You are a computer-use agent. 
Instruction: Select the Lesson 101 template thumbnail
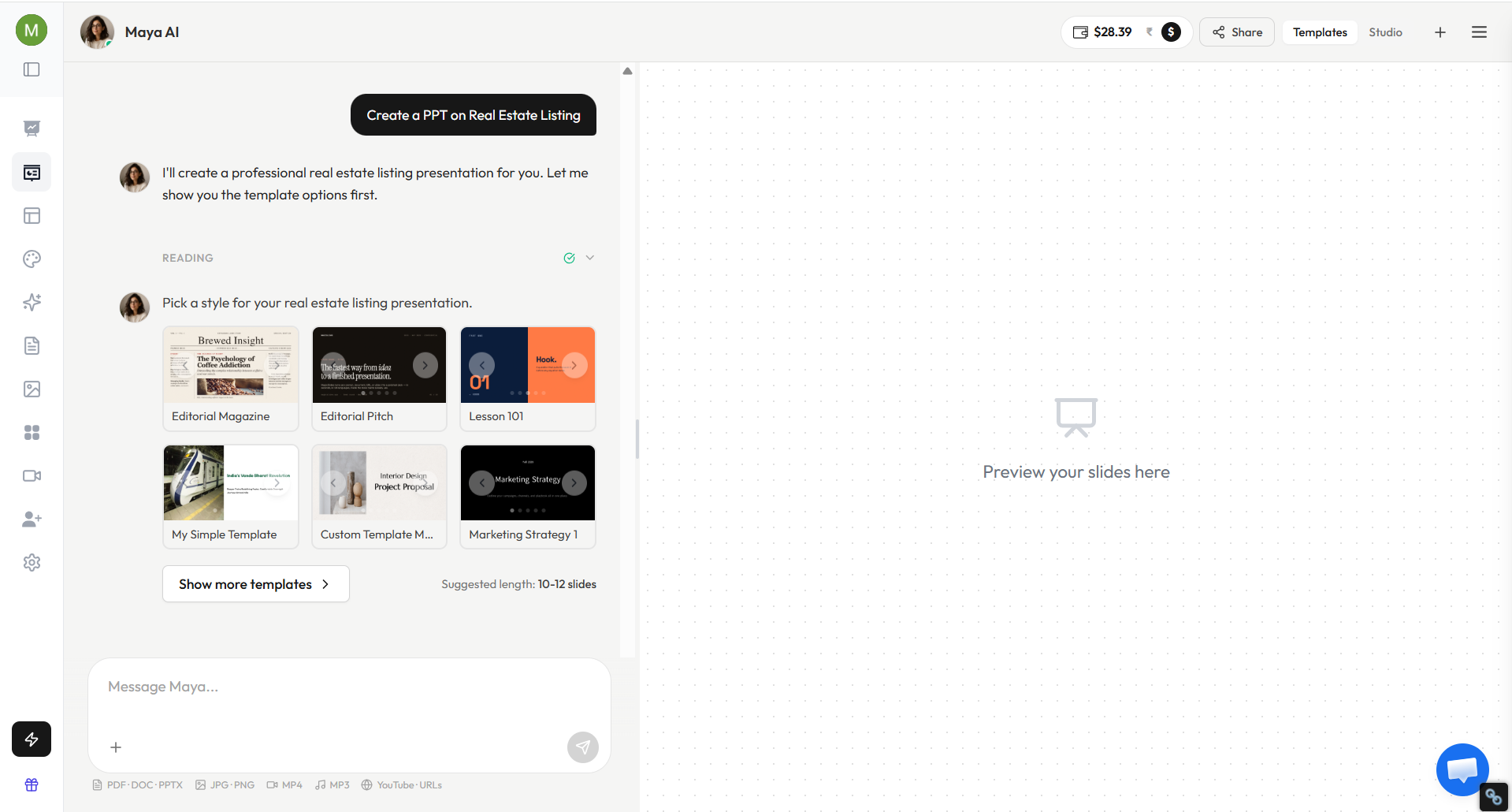(x=528, y=365)
